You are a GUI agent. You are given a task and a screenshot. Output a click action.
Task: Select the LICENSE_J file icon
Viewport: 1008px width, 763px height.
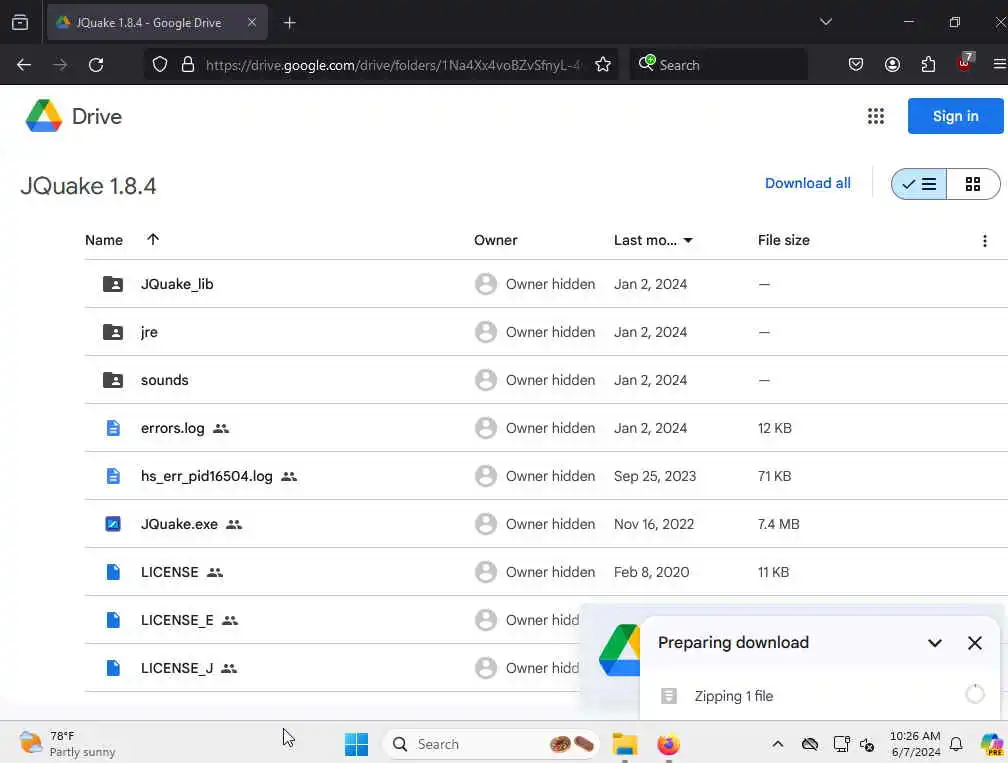[x=113, y=668]
